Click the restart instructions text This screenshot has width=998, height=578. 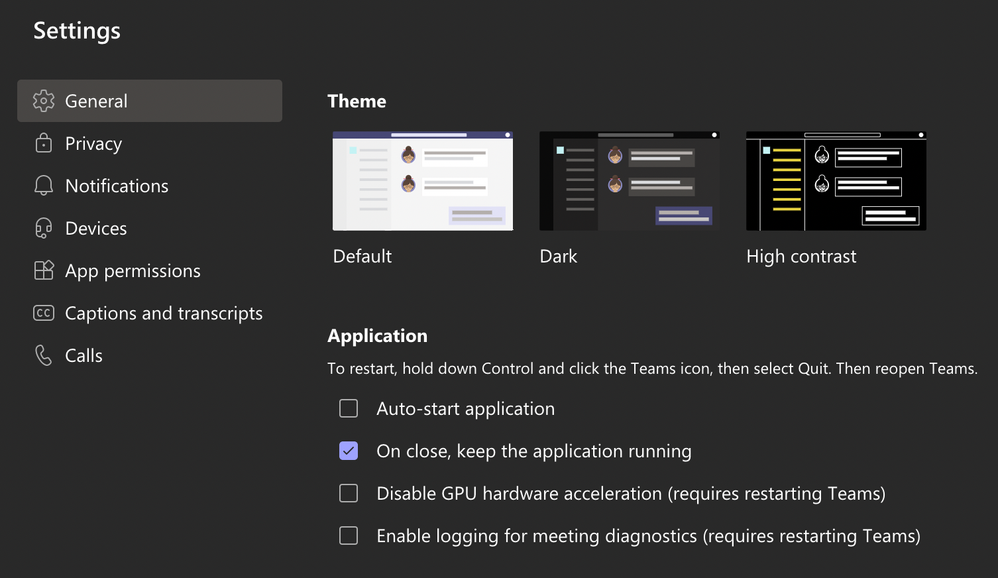(x=652, y=369)
